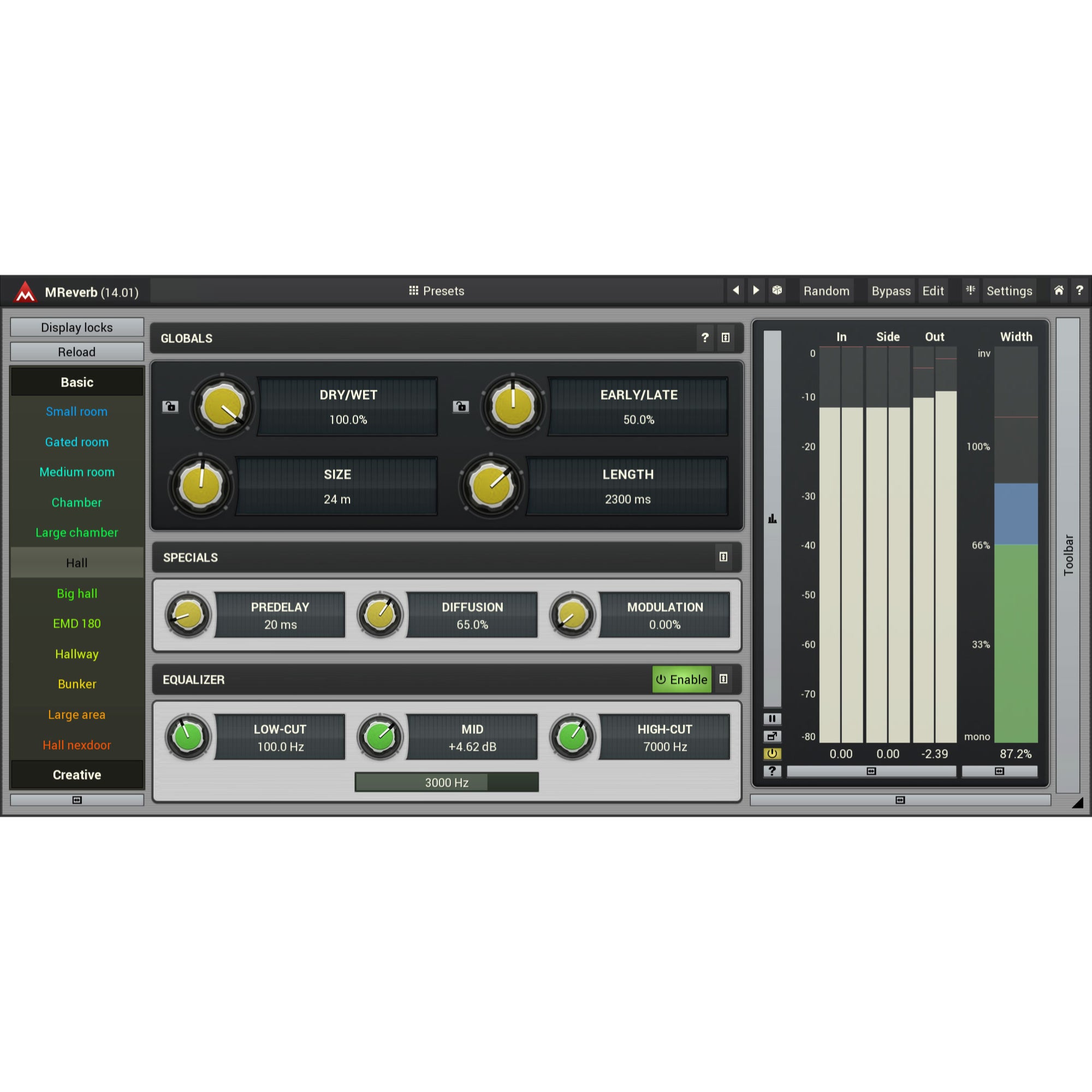Collapse the preset list panel
Screen dimensions: 1092x1092
point(77,800)
